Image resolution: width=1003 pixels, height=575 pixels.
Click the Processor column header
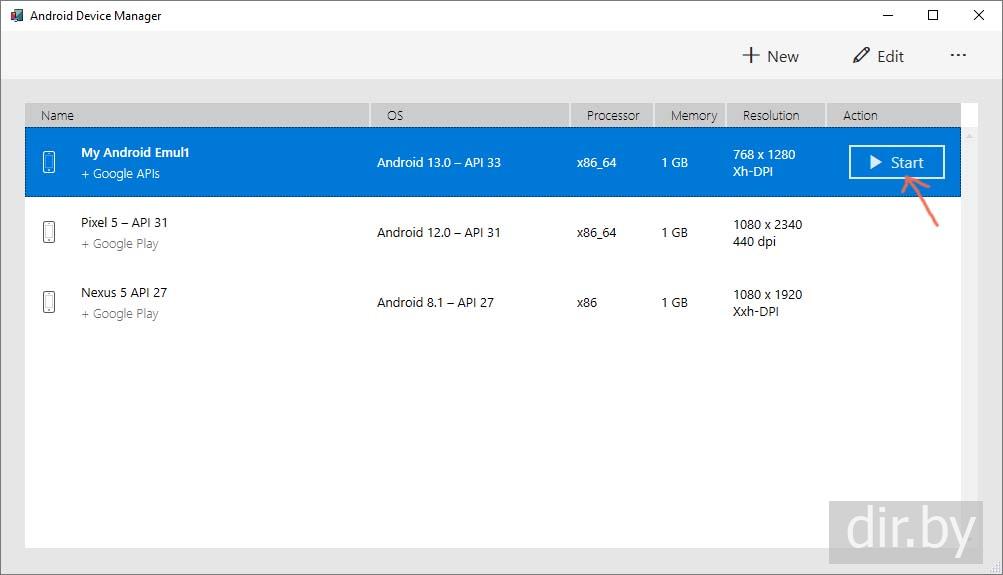612,115
